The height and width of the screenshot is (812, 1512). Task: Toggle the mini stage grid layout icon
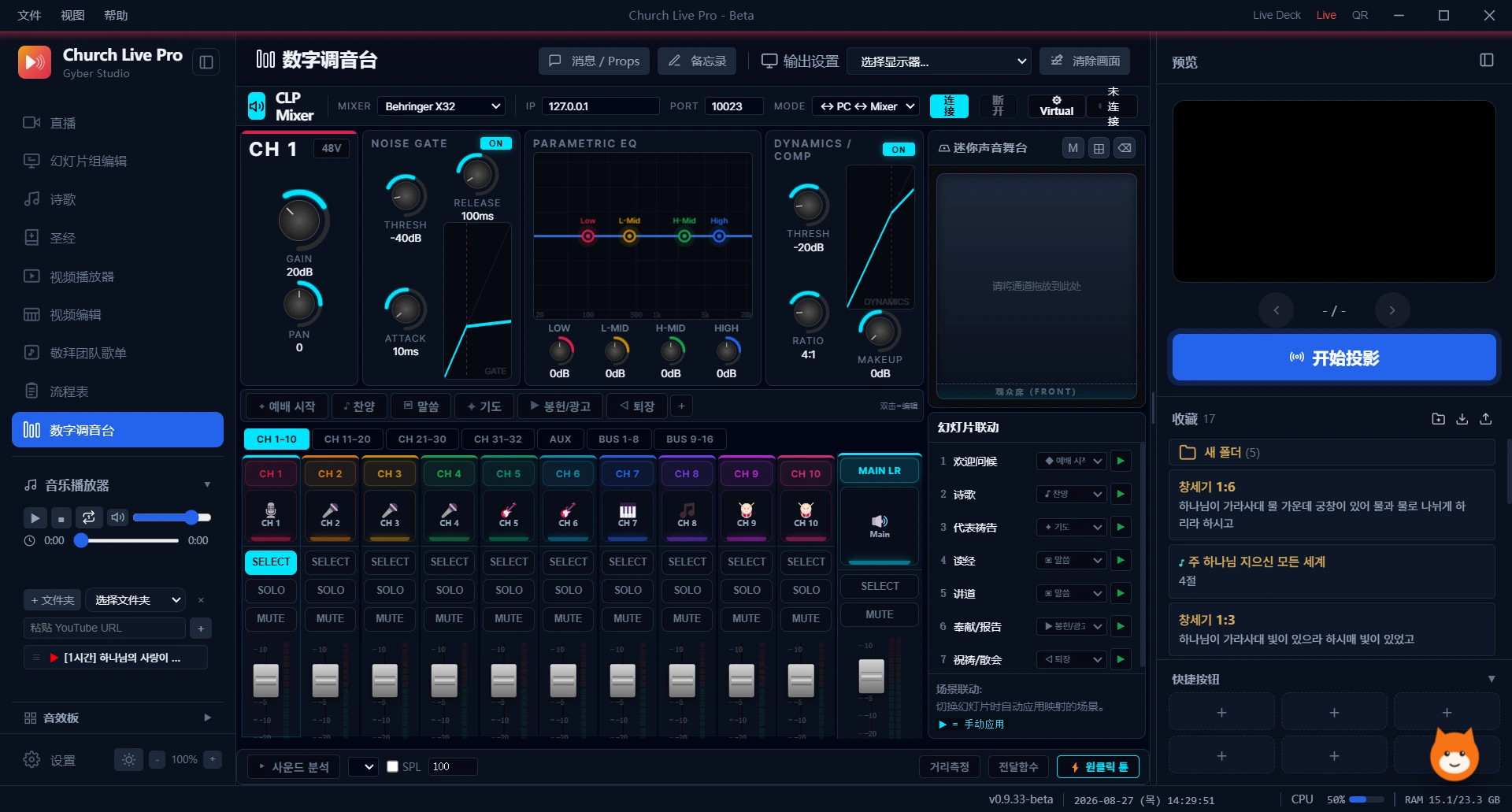(x=1099, y=148)
